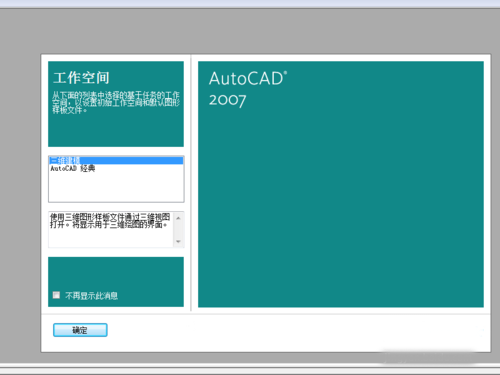Tick the 不再显示此消息 checkbox
Viewport: 500px width, 375px height.
coord(56,295)
